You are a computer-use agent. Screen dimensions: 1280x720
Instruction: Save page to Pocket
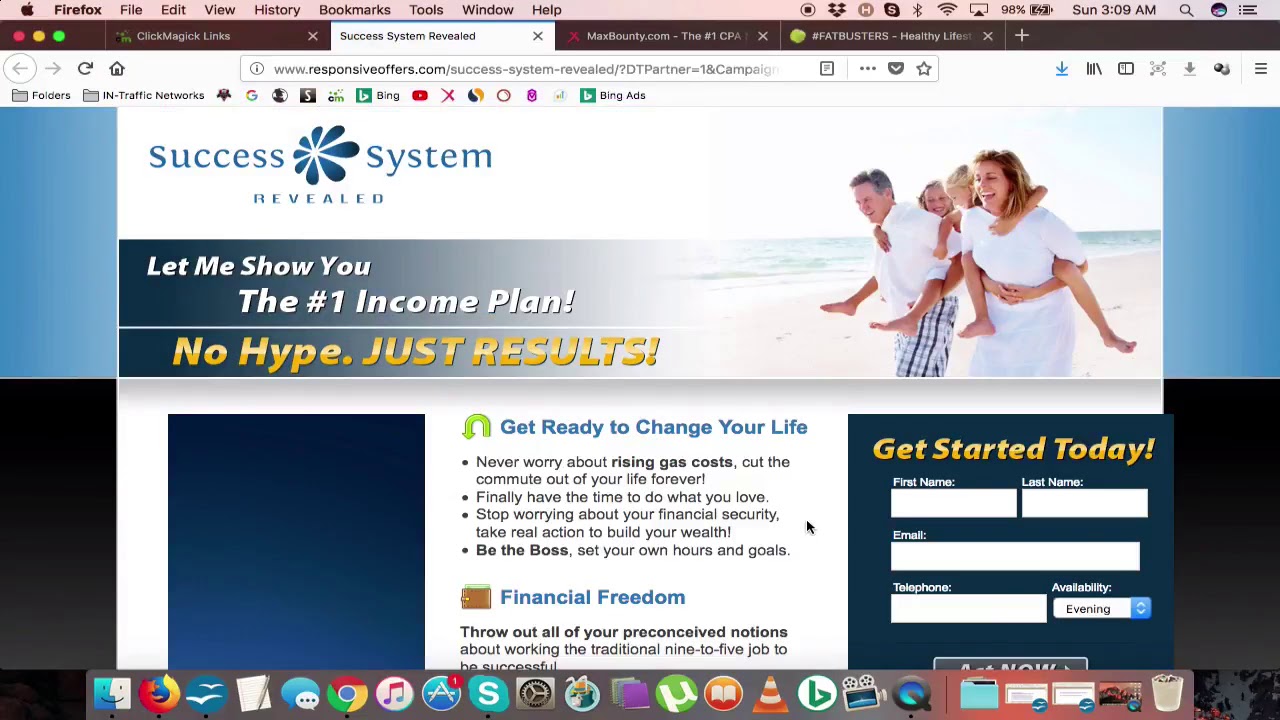click(896, 69)
